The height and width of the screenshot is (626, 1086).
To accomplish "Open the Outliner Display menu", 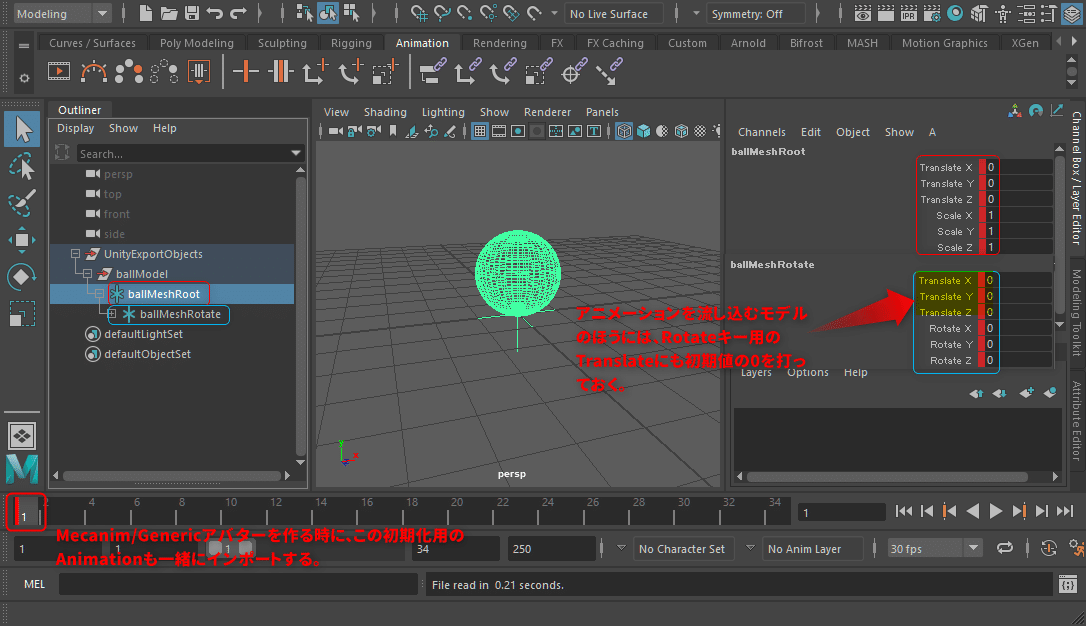I will 75,128.
